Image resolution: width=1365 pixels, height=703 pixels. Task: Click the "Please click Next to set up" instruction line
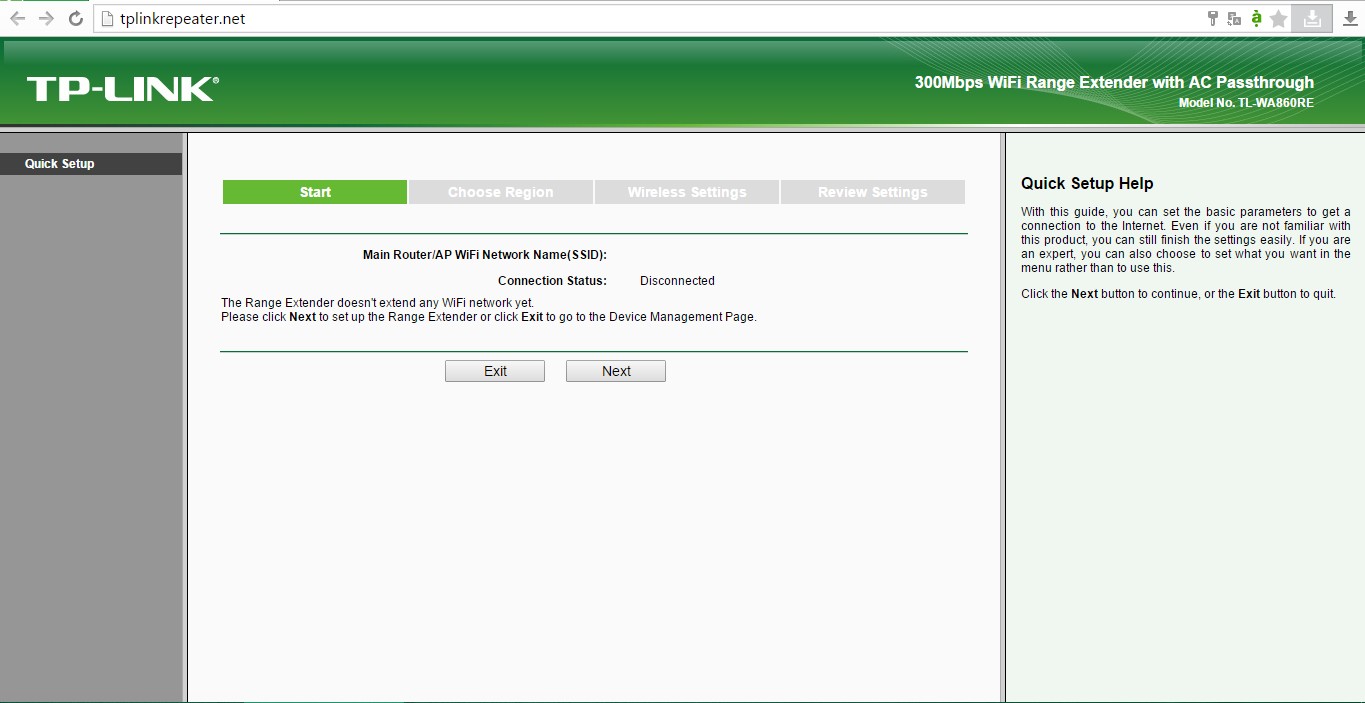click(489, 317)
